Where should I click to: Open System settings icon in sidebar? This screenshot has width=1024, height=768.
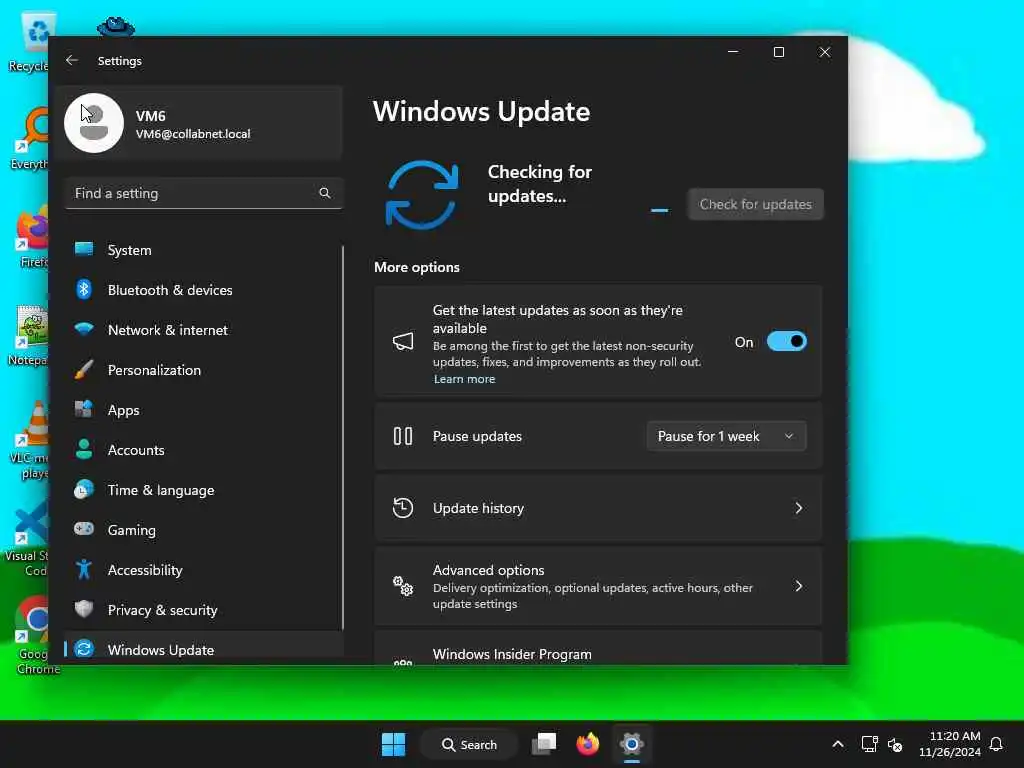click(x=84, y=249)
